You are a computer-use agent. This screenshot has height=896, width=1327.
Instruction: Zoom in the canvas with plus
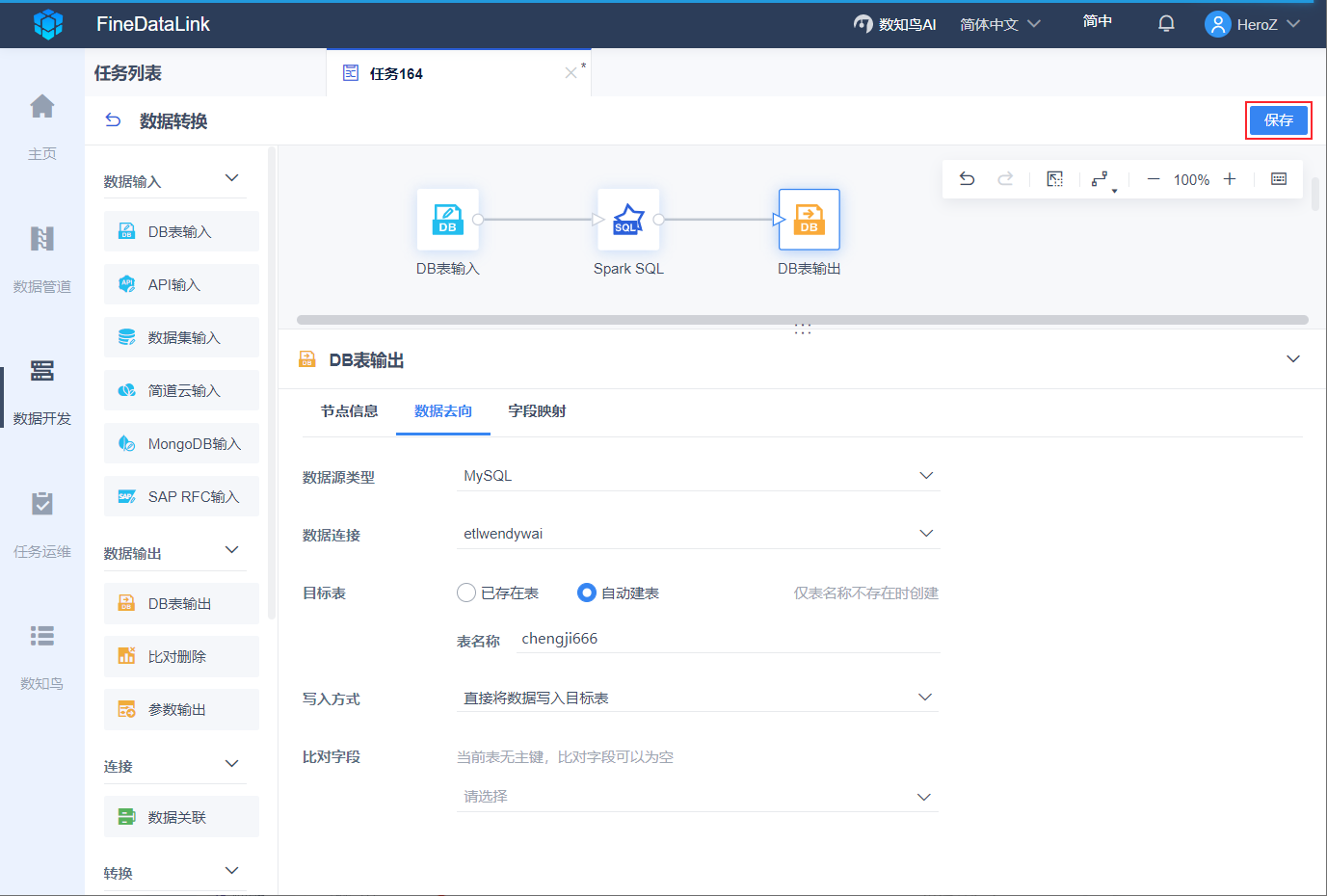click(1230, 179)
